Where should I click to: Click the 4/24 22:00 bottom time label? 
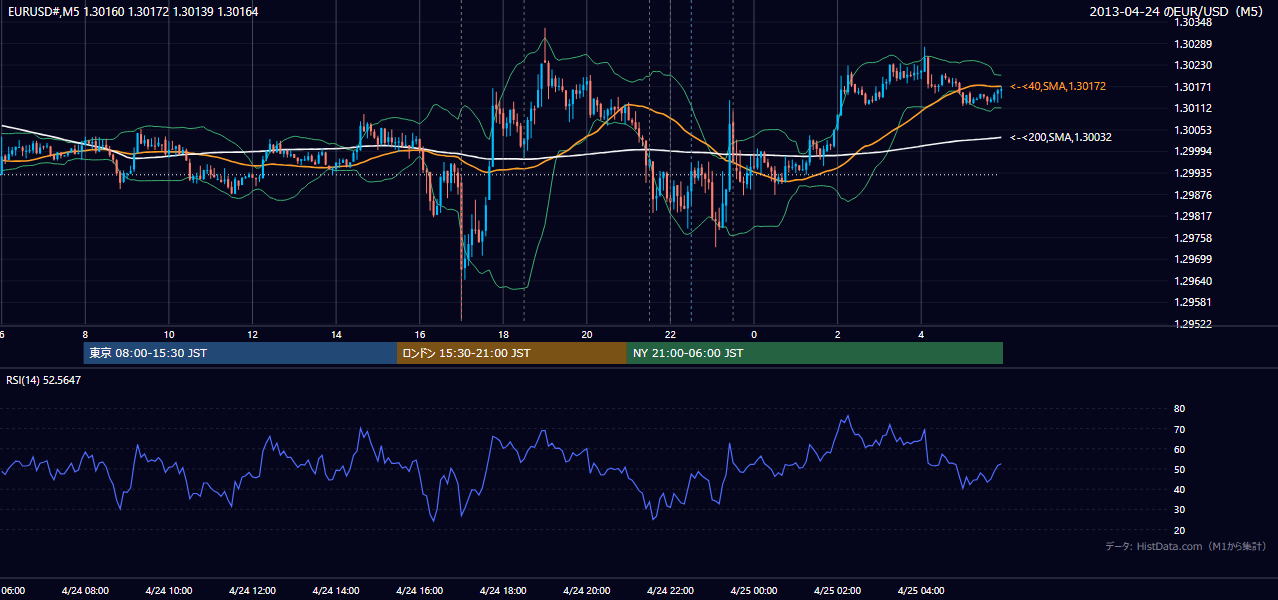point(671,590)
